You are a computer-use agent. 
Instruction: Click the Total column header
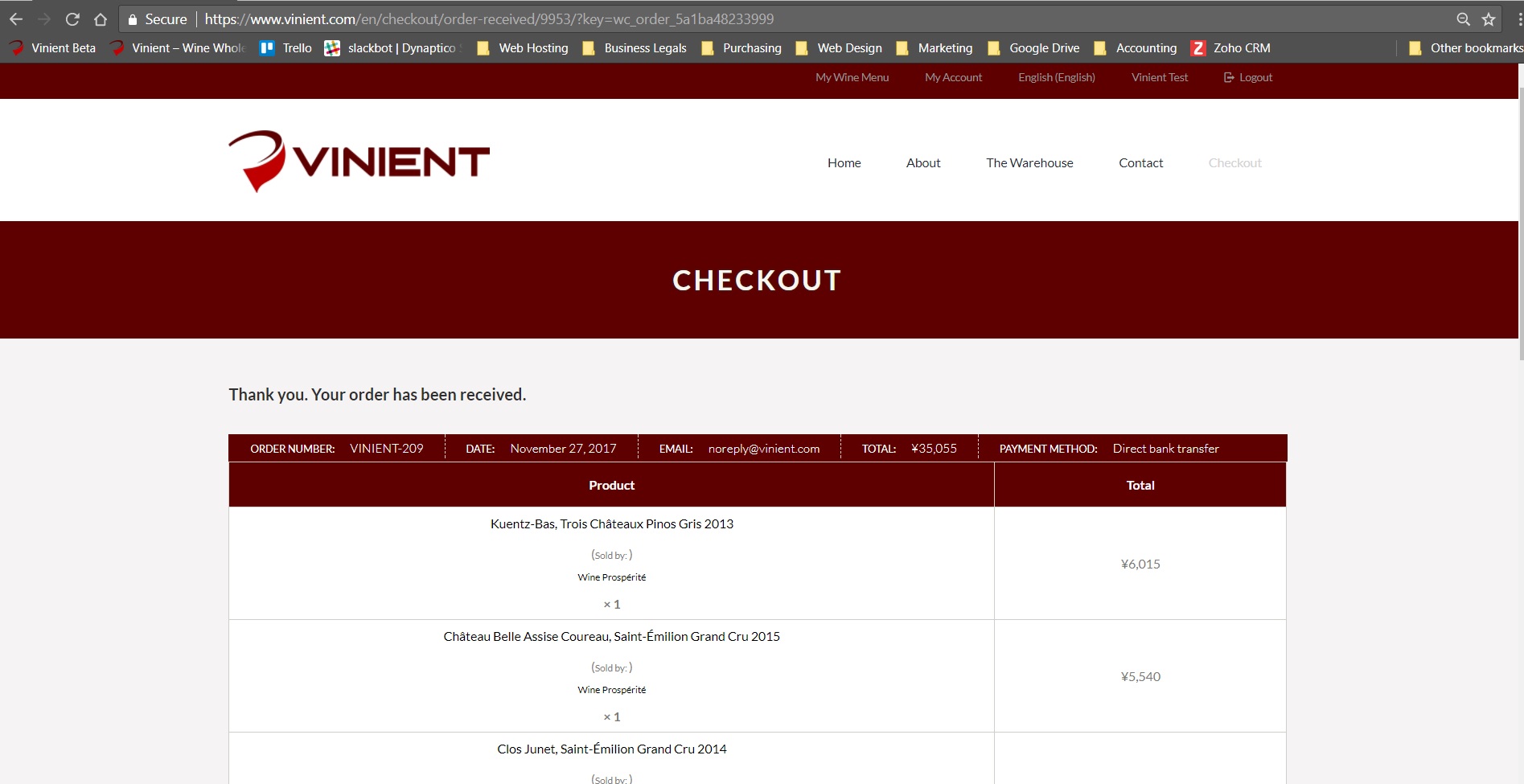tap(1140, 485)
